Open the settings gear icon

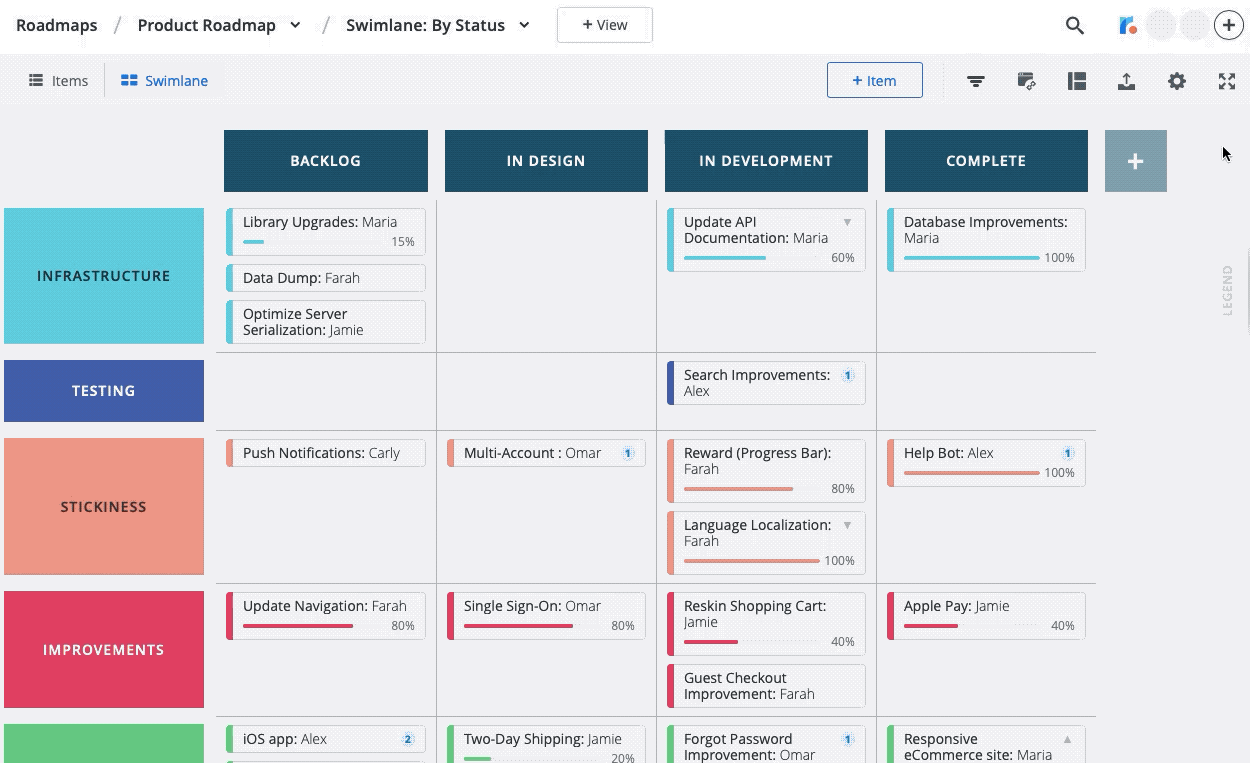coord(1177,81)
